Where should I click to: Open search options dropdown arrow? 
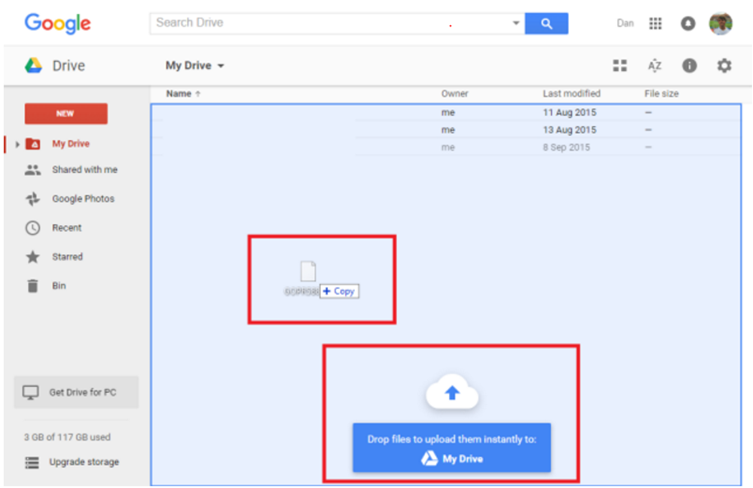(515, 23)
